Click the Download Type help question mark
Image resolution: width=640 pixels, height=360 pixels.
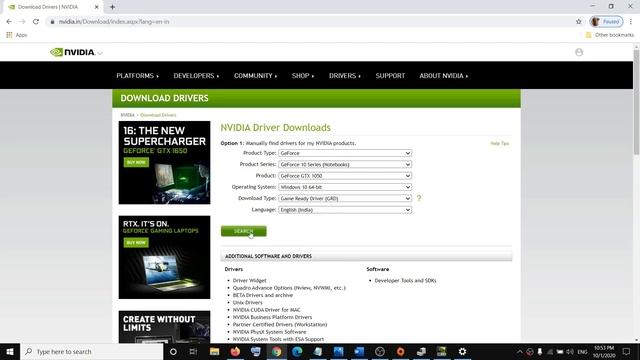tap(419, 198)
